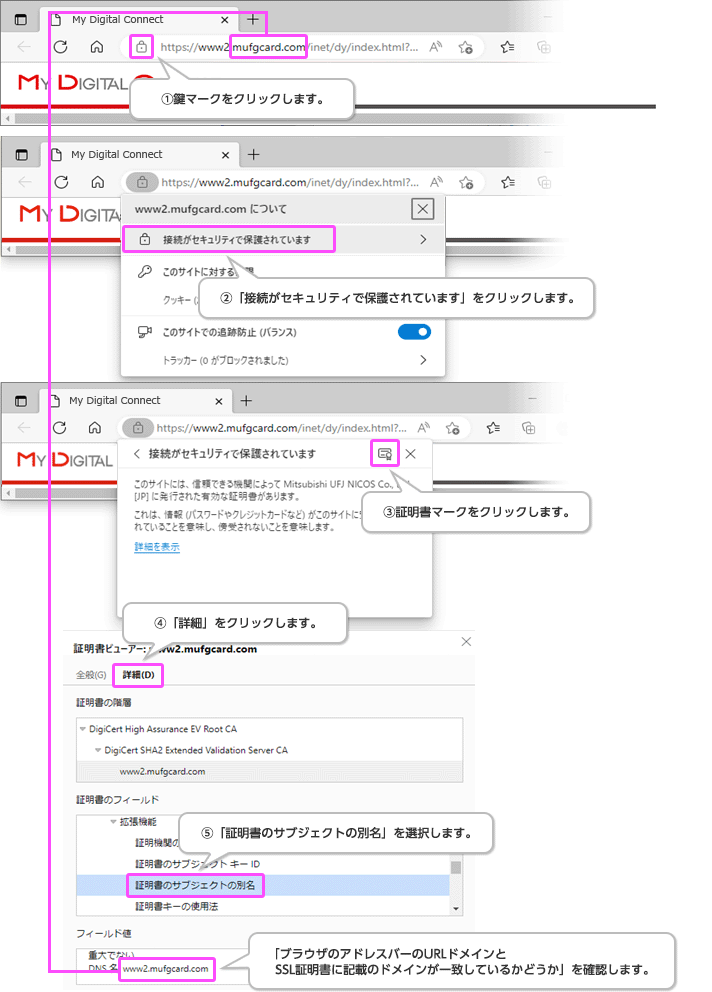Click the 証明書のフィールド list scrollbar
The image size is (712, 992).
pyautogui.click(x=456, y=865)
